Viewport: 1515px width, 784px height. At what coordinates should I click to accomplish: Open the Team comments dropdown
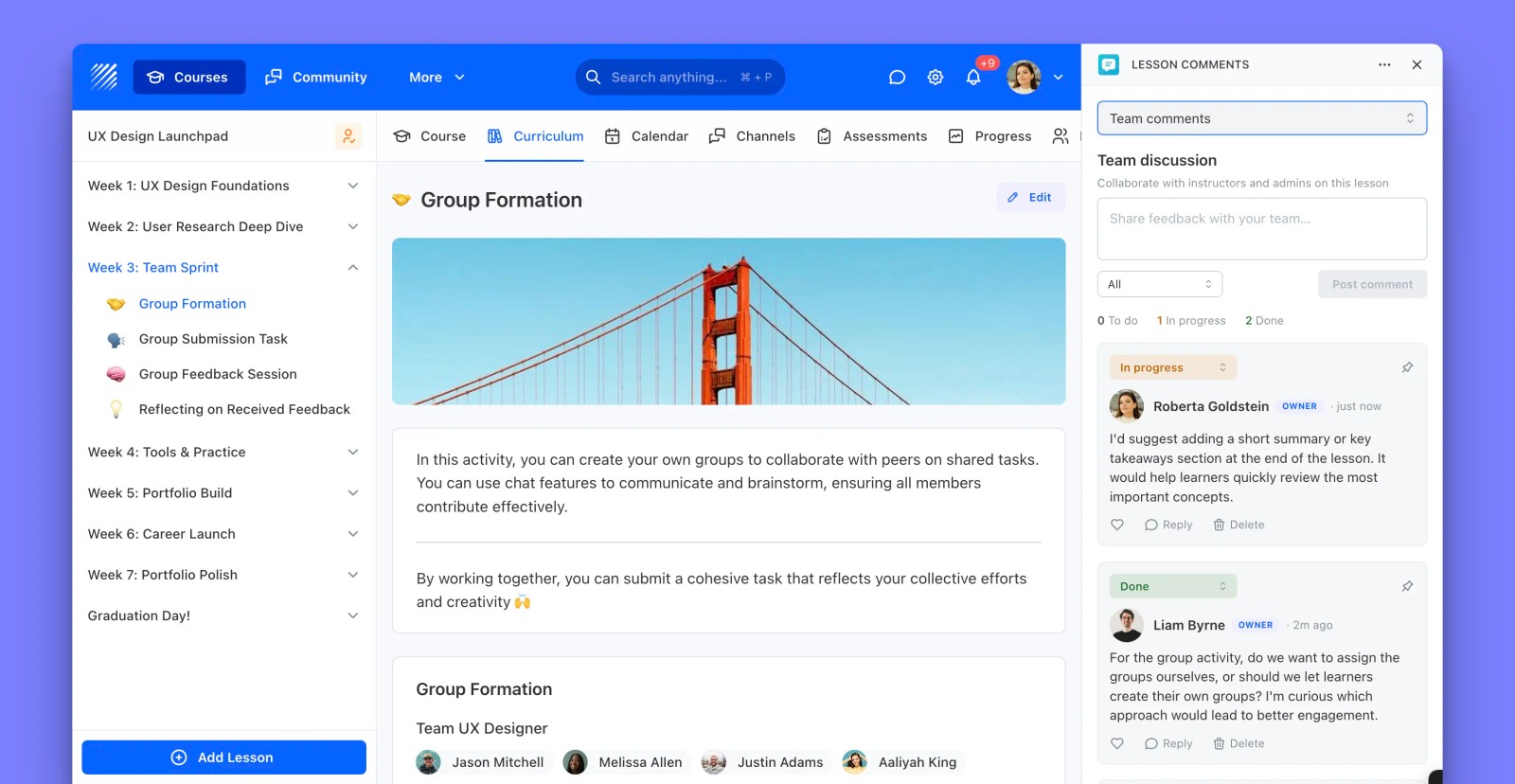[x=1262, y=118]
